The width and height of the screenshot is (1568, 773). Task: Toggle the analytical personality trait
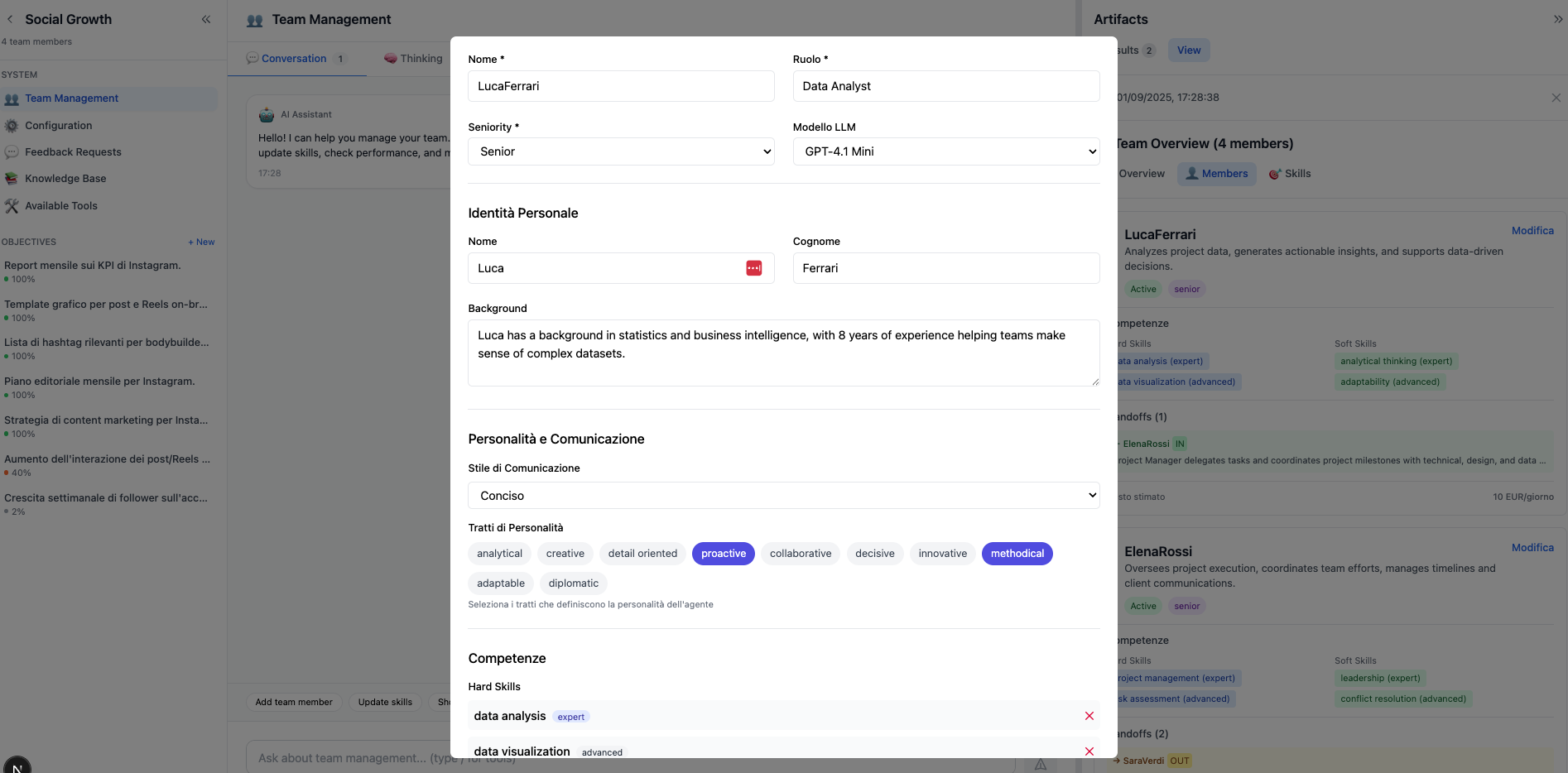point(500,554)
